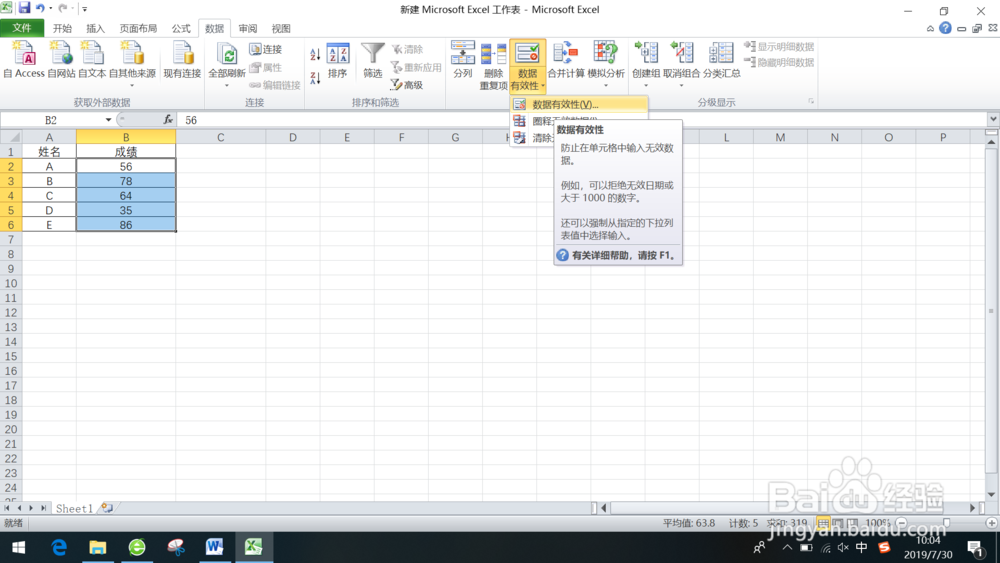Switch to the 页面布局 tab
The width and height of the screenshot is (1000, 563).
pos(138,28)
